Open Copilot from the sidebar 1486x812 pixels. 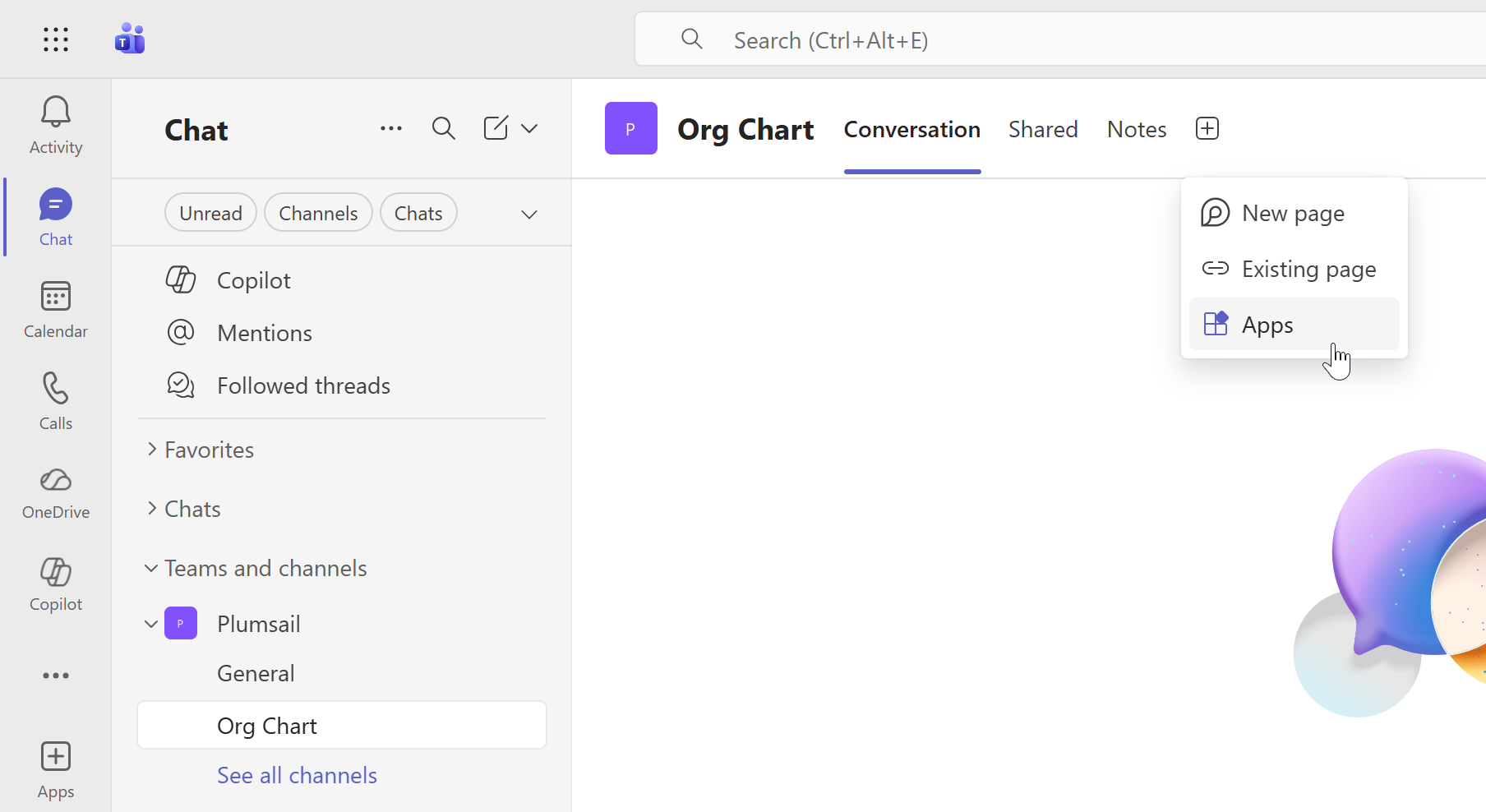point(55,584)
